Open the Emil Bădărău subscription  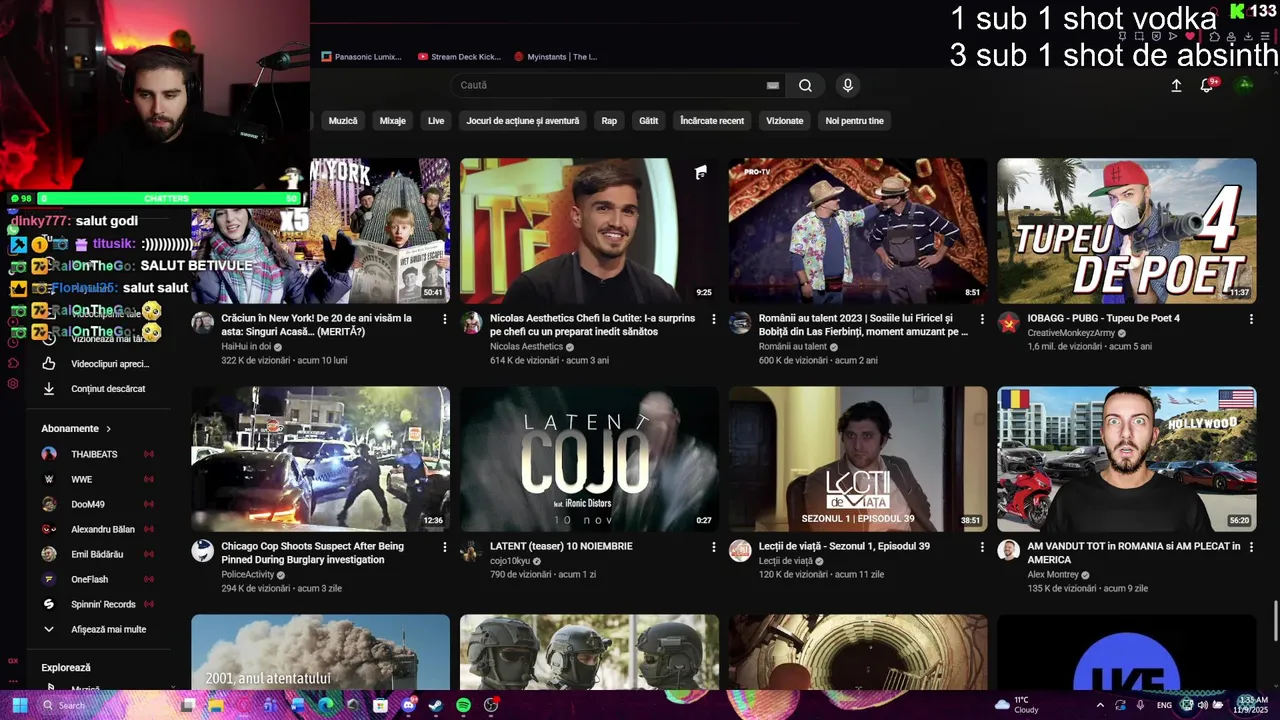coord(97,554)
